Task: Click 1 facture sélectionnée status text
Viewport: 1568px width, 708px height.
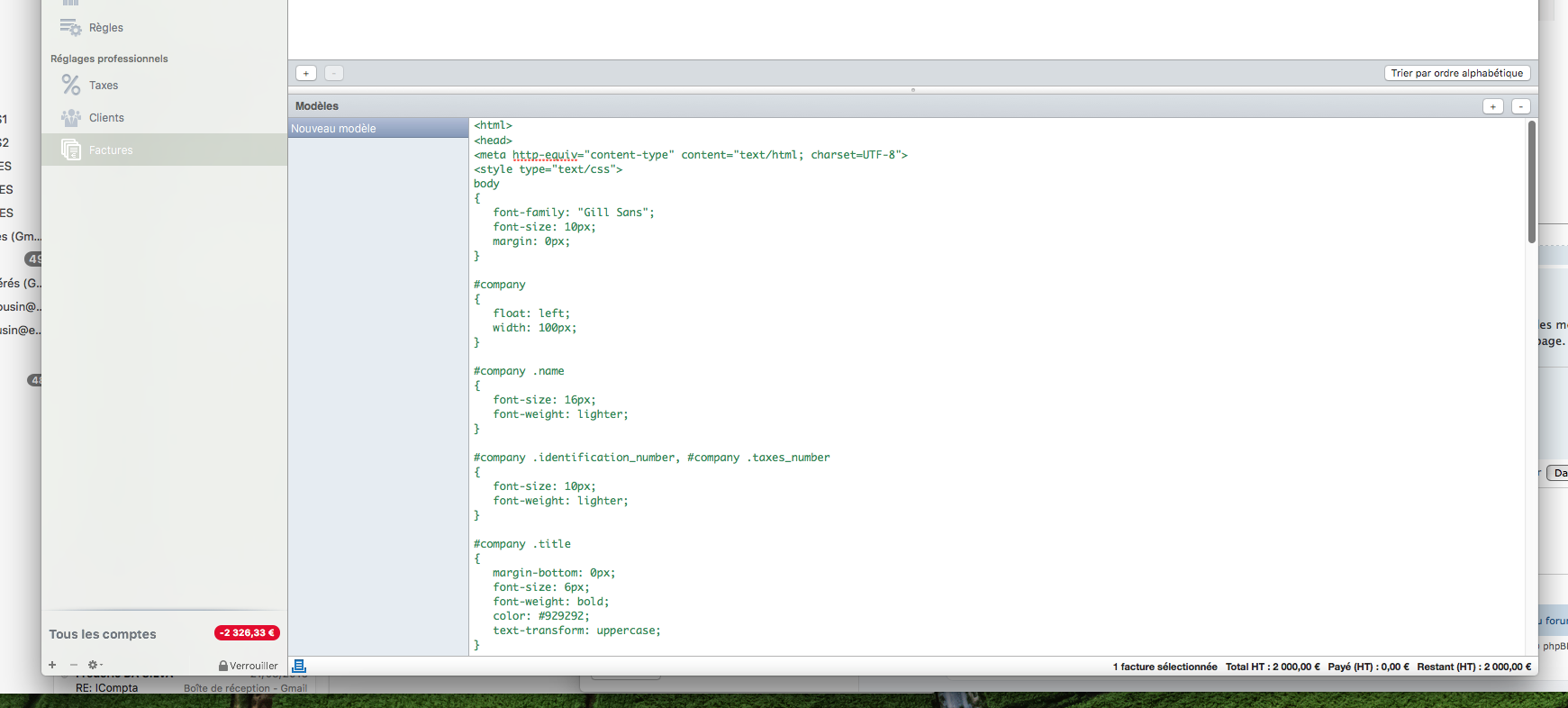Action: [1165, 667]
